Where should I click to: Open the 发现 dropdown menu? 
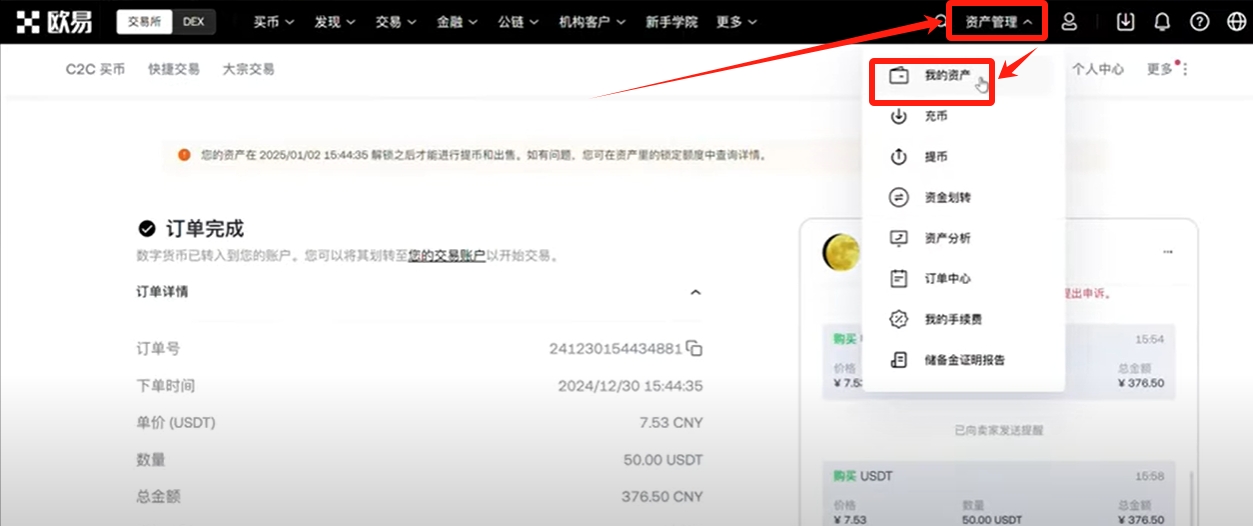(334, 22)
